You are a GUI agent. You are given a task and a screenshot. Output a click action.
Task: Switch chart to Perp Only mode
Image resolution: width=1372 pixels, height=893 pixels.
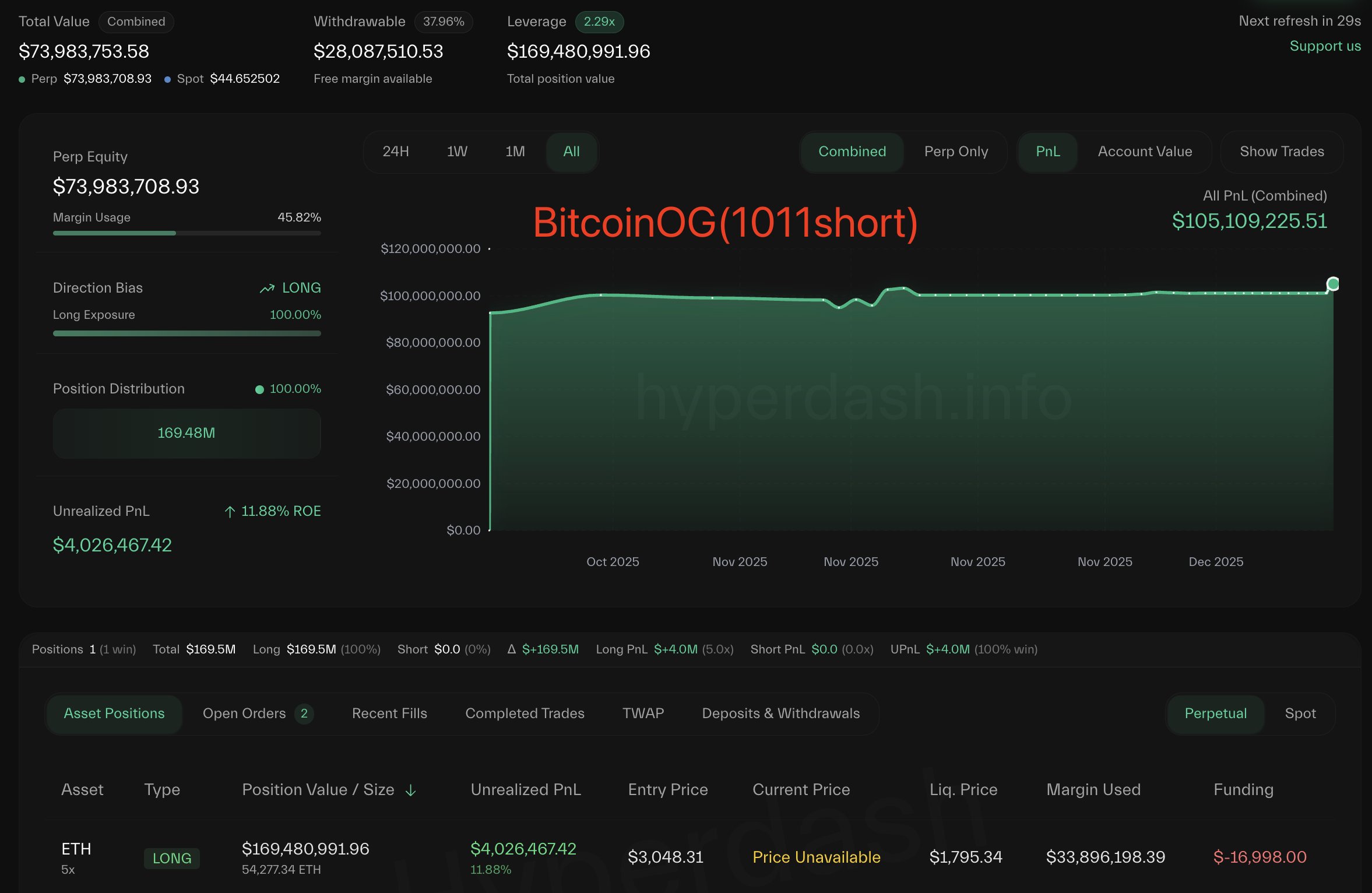pos(956,152)
